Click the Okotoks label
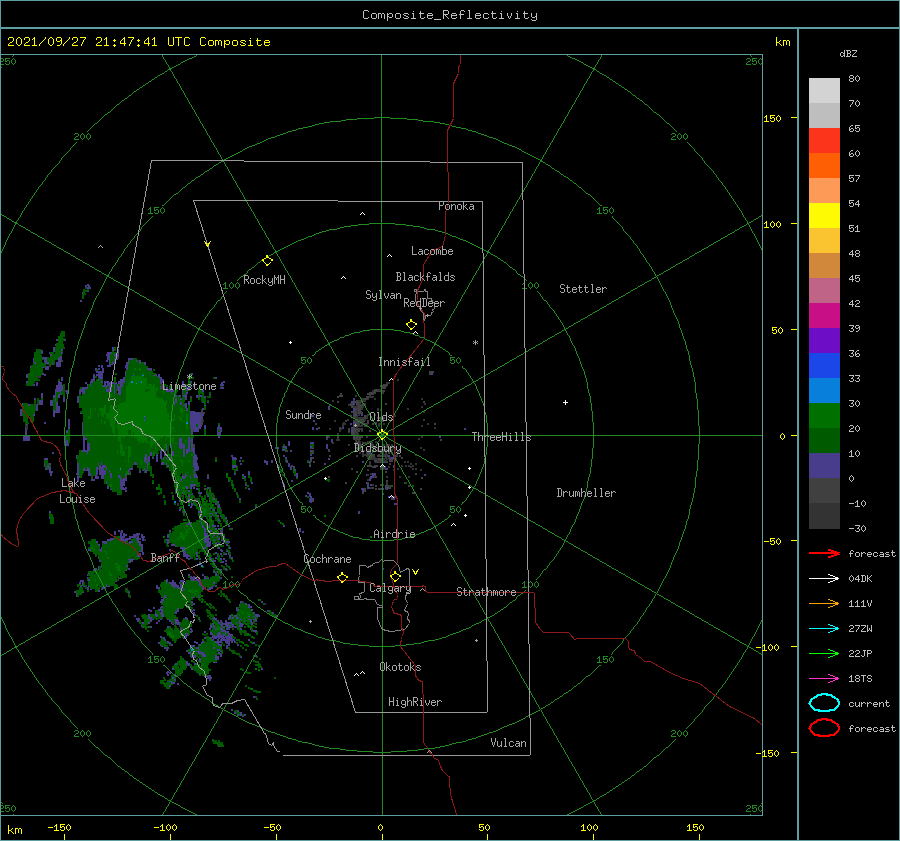The width and height of the screenshot is (900, 841). [x=400, y=667]
